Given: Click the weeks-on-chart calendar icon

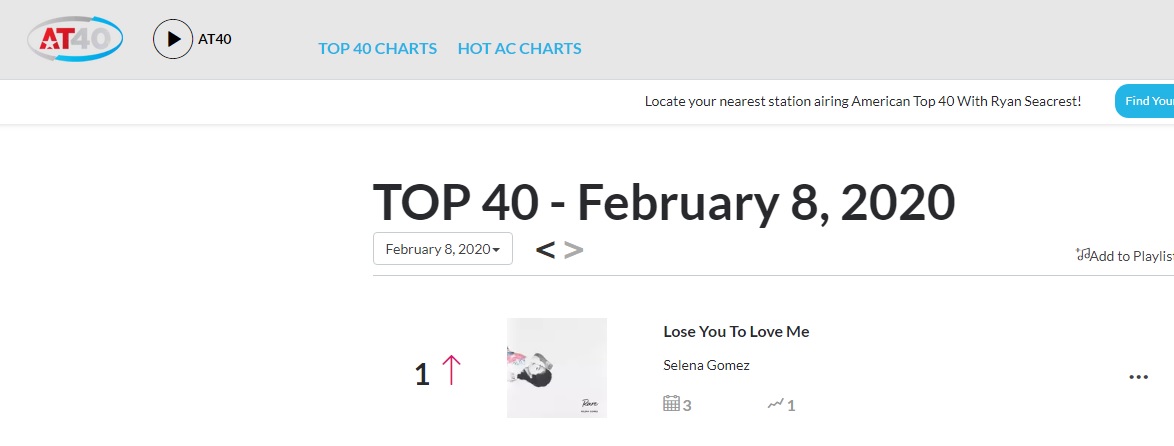Looking at the screenshot, I should [672, 404].
